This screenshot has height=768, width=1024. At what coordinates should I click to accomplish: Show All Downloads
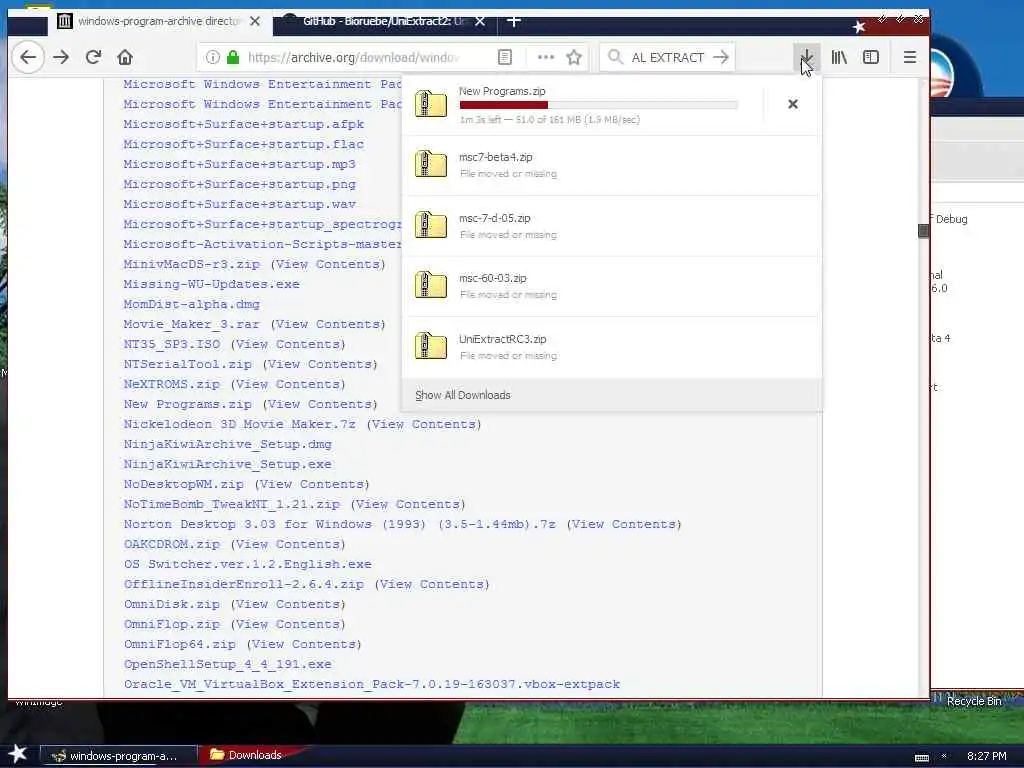(463, 395)
